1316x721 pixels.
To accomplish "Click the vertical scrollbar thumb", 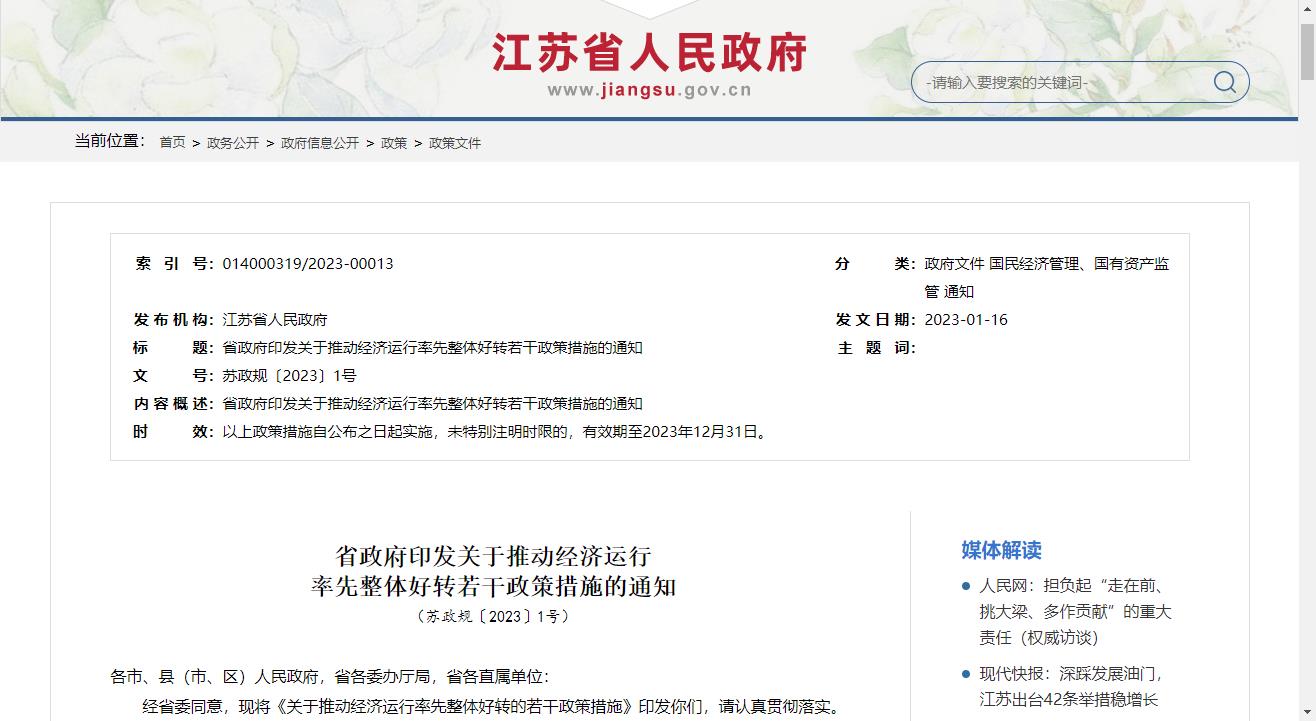I will pyautogui.click(x=1306, y=50).
